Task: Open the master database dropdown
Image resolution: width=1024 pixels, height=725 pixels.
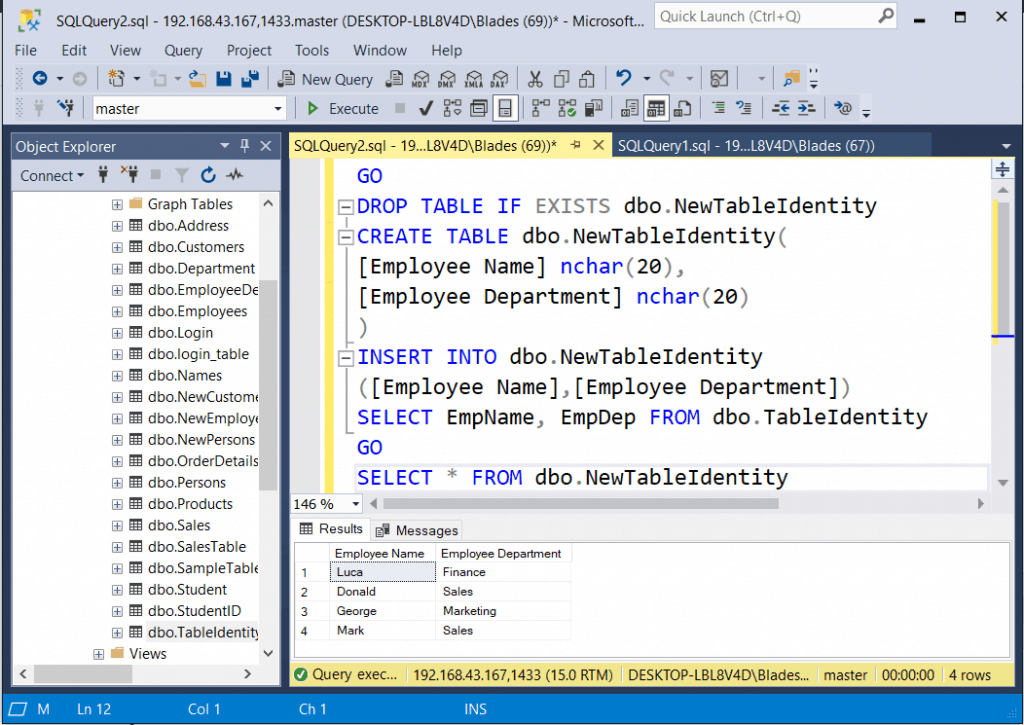Action: [277, 108]
